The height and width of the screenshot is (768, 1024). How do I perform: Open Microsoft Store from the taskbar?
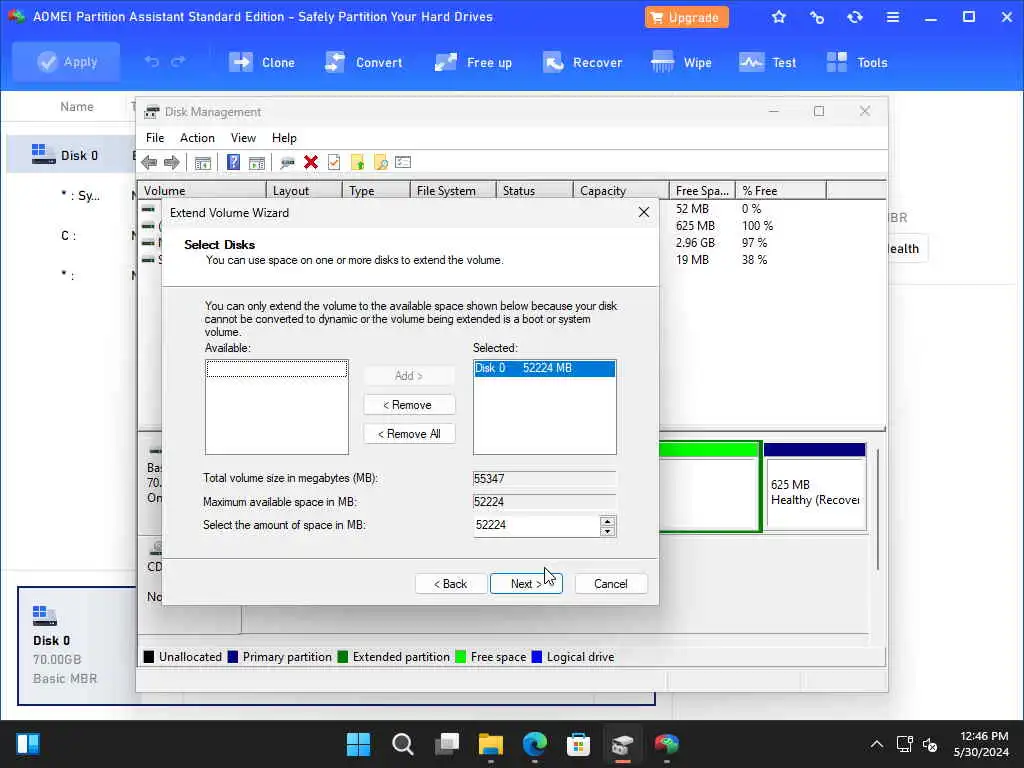(x=578, y=744)
